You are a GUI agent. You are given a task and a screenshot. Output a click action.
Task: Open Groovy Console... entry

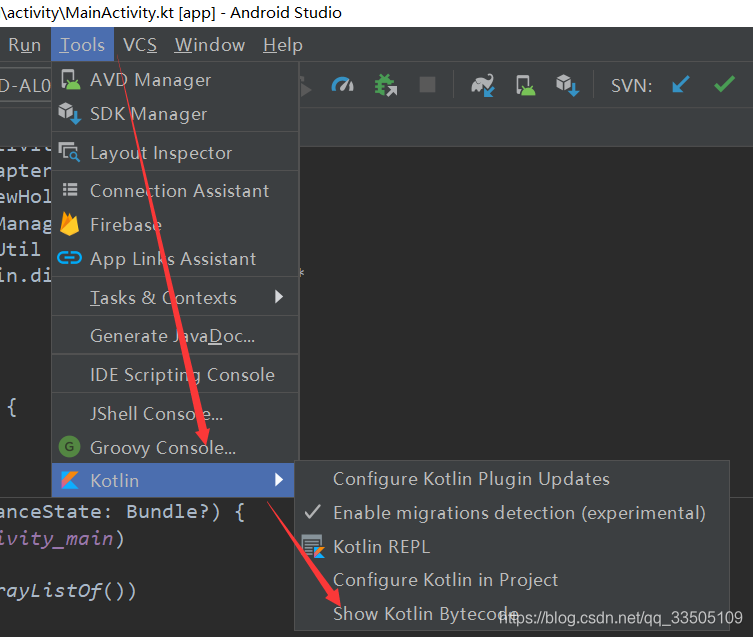175,447
